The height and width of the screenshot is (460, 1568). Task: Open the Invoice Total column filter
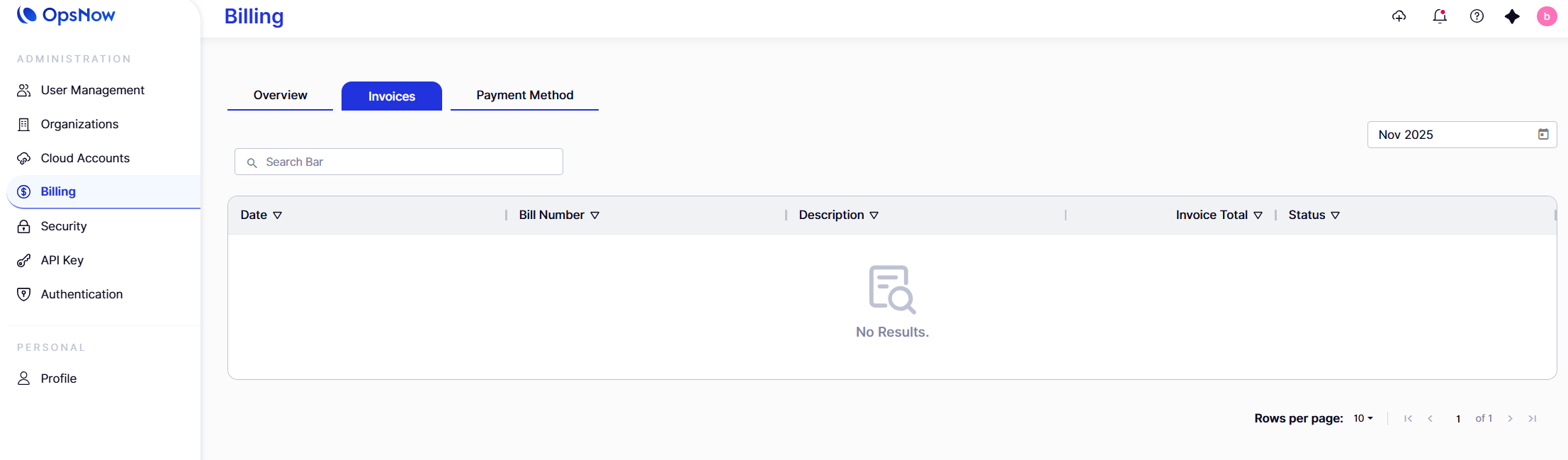1258,215
